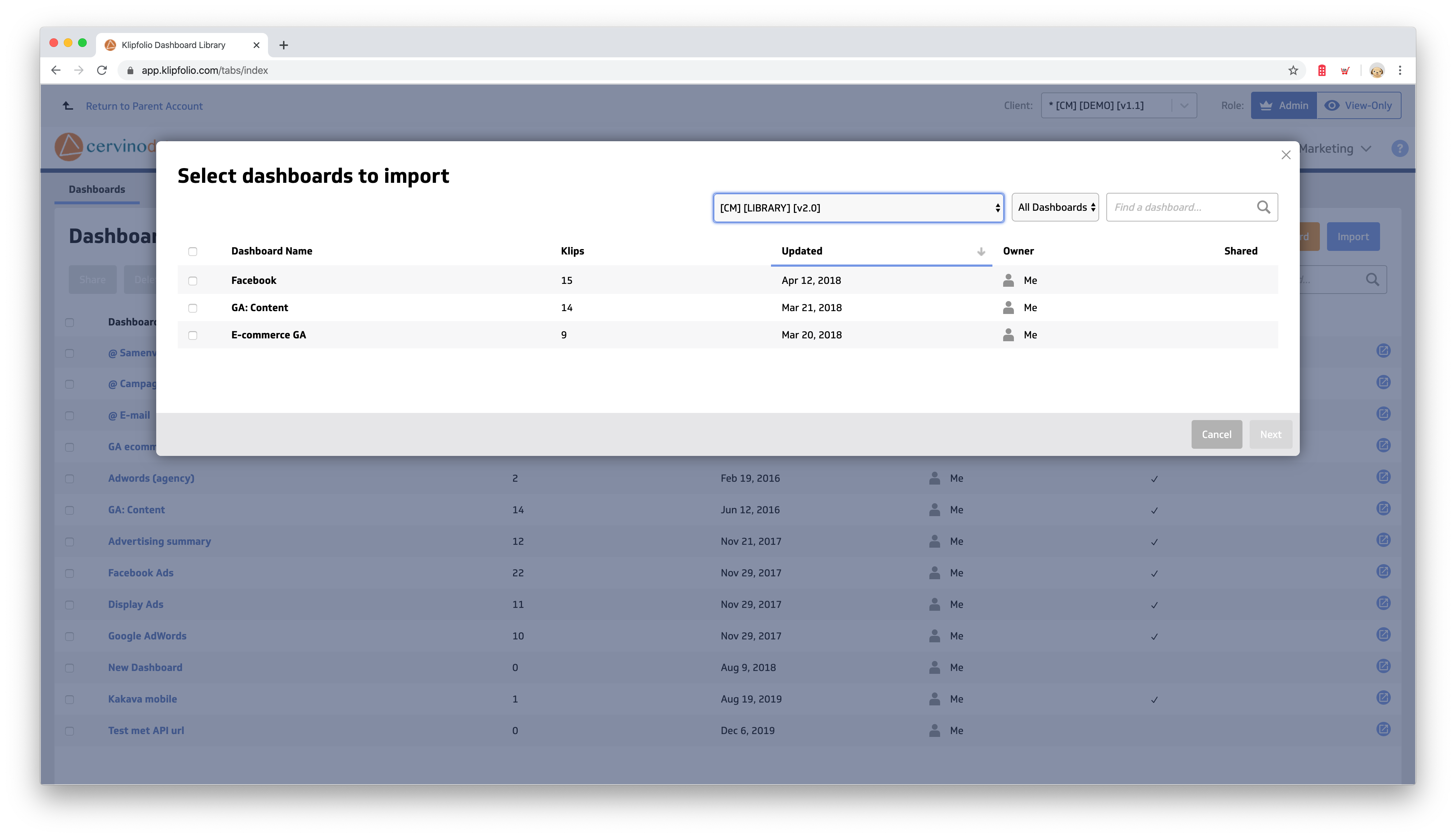Click the site lock icon in address bar
The width and height of the screenshot is (1456, 838).
[x=130, y=70]
